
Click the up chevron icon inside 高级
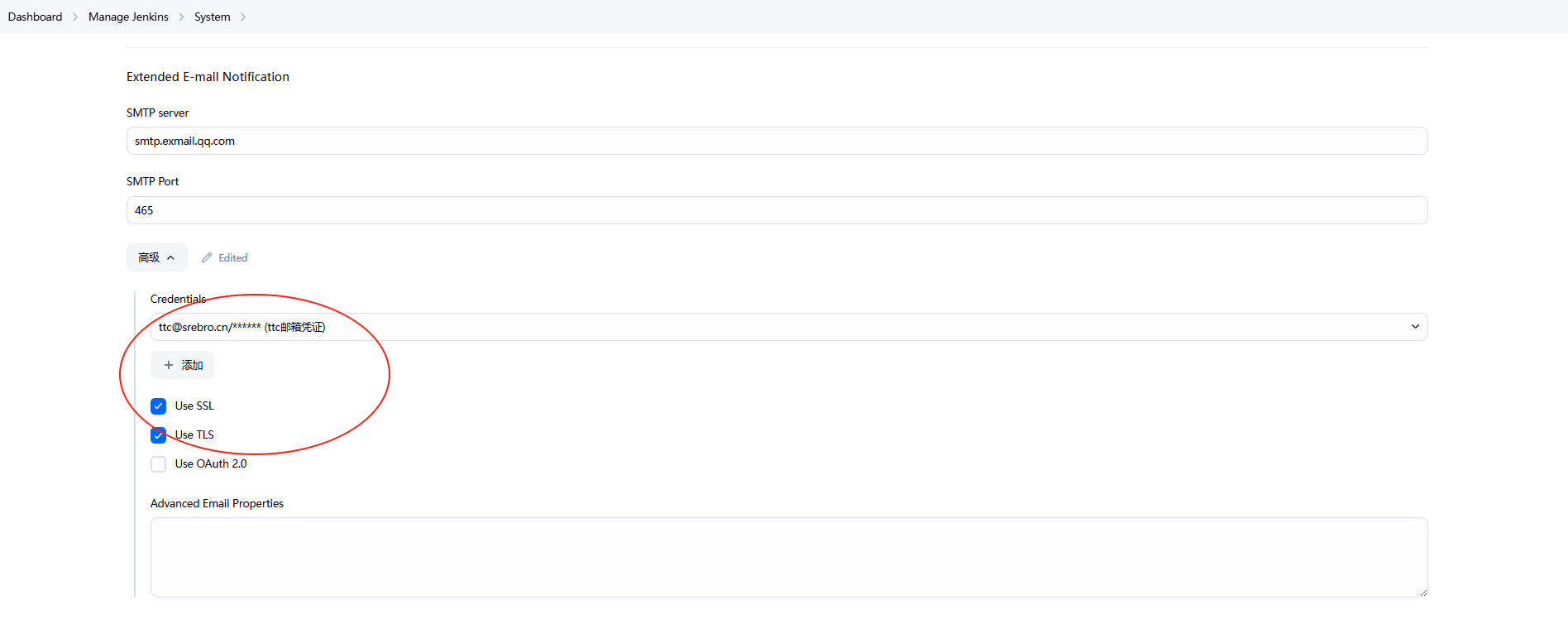pos(171,257)
